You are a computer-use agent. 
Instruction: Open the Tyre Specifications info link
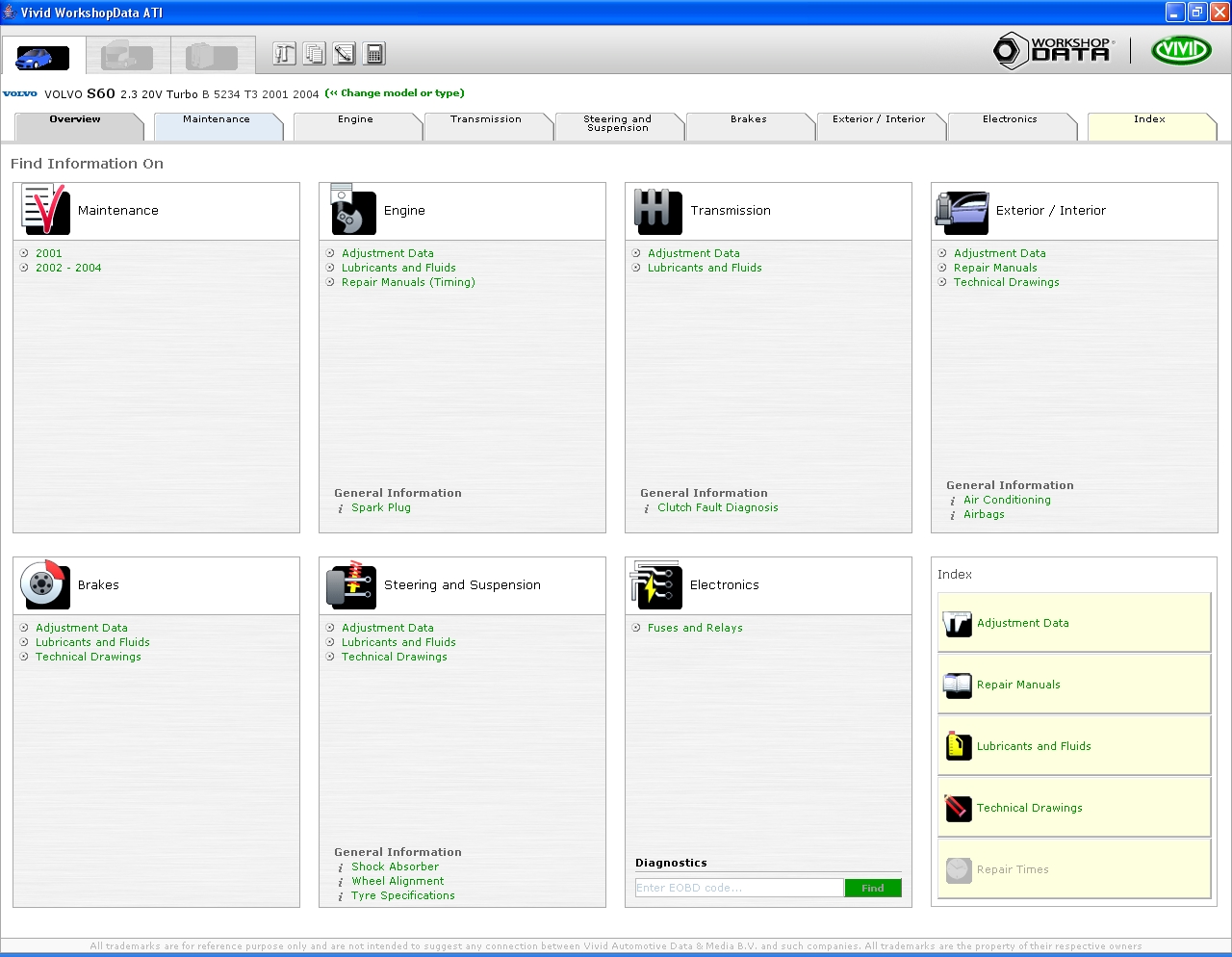(403, 895)
